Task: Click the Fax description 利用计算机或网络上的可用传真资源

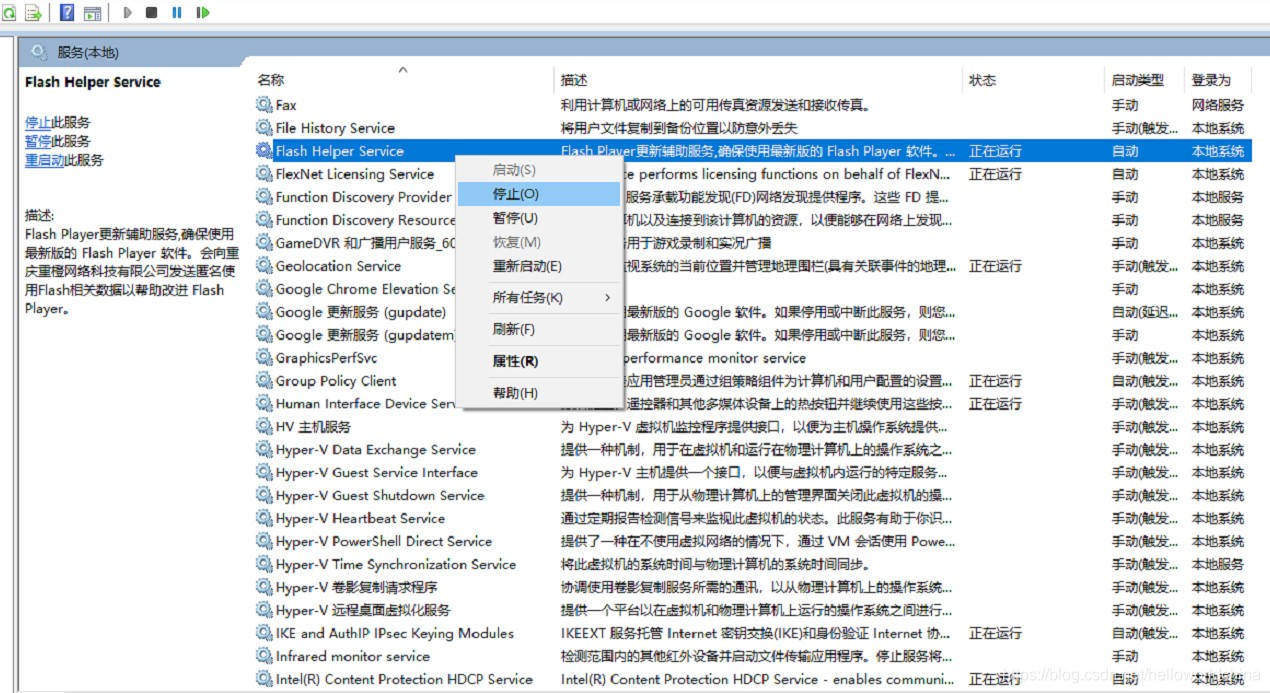Action: [716, 105]
